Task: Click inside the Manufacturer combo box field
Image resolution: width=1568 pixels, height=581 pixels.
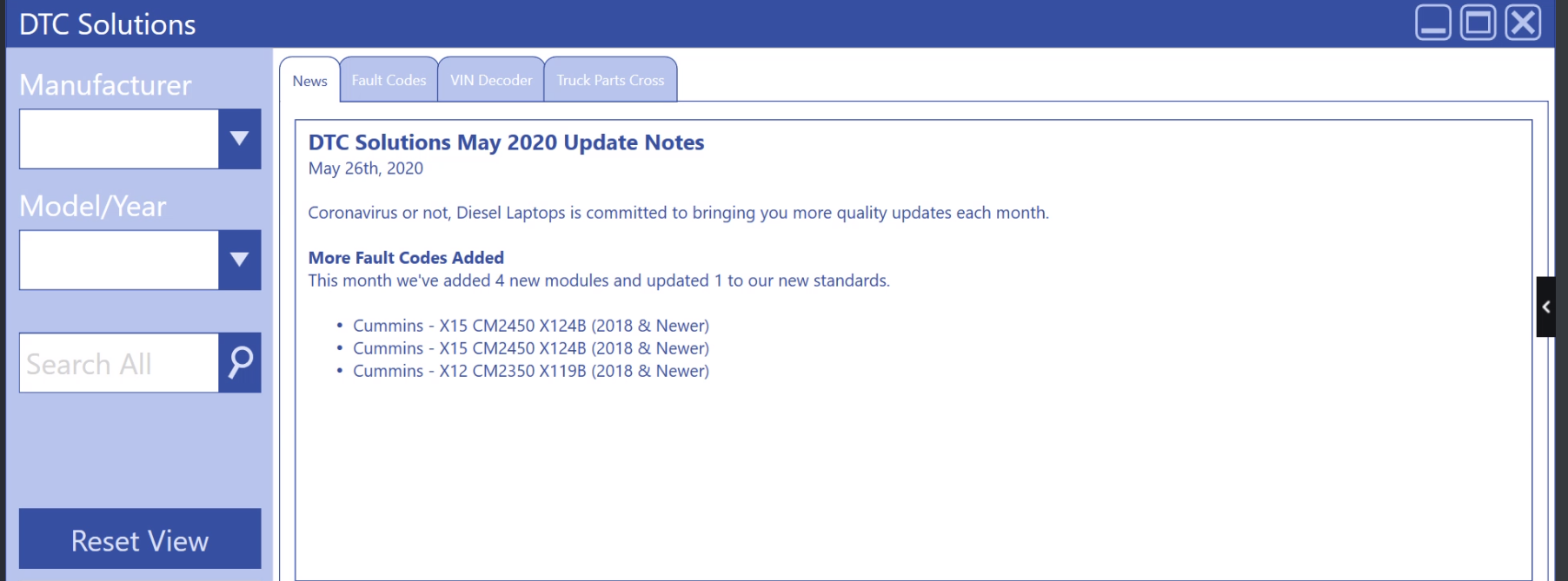Action: click(x=119, y=139)
